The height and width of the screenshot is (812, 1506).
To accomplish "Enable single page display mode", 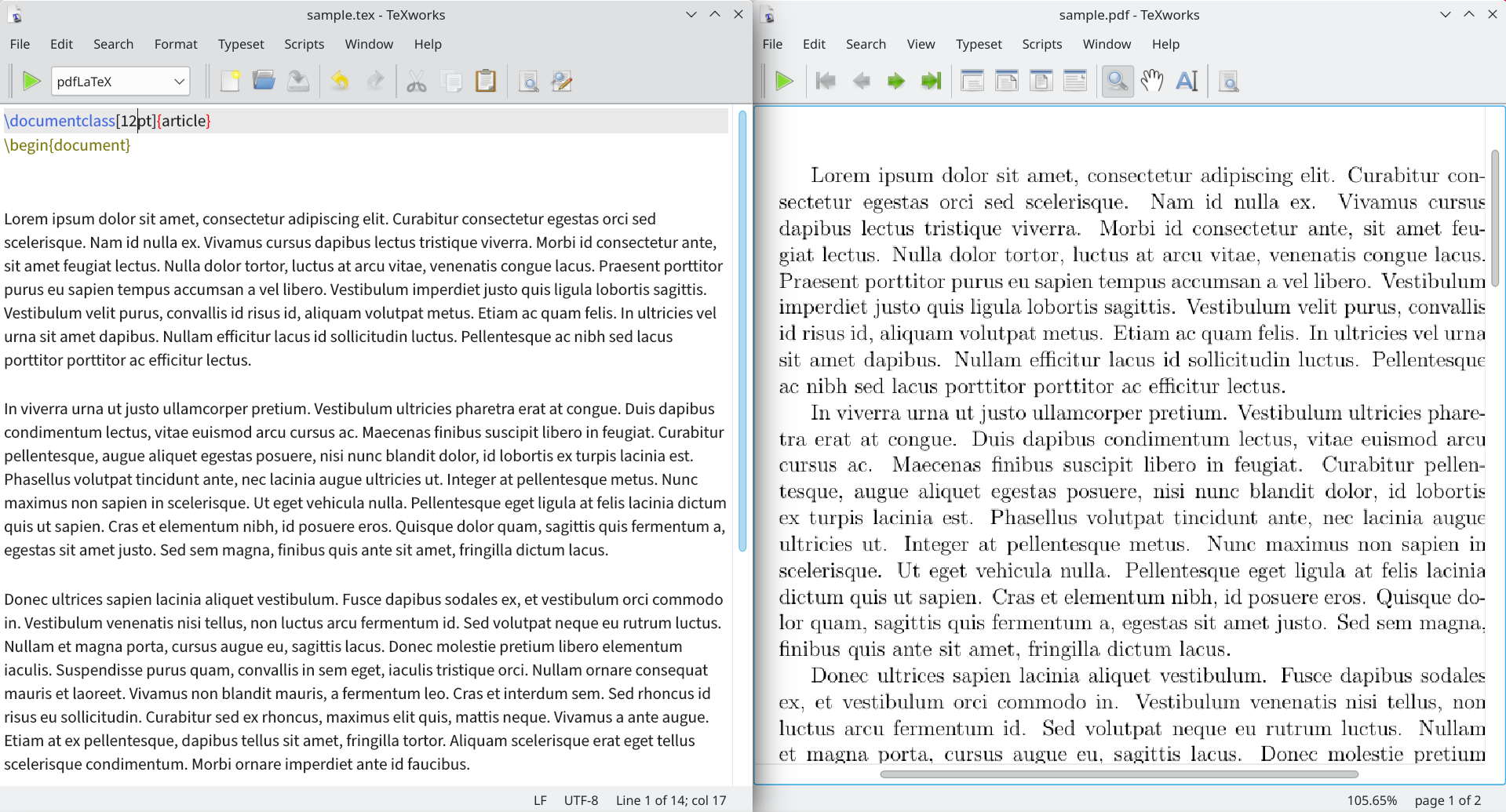I will coord(1041,81).
